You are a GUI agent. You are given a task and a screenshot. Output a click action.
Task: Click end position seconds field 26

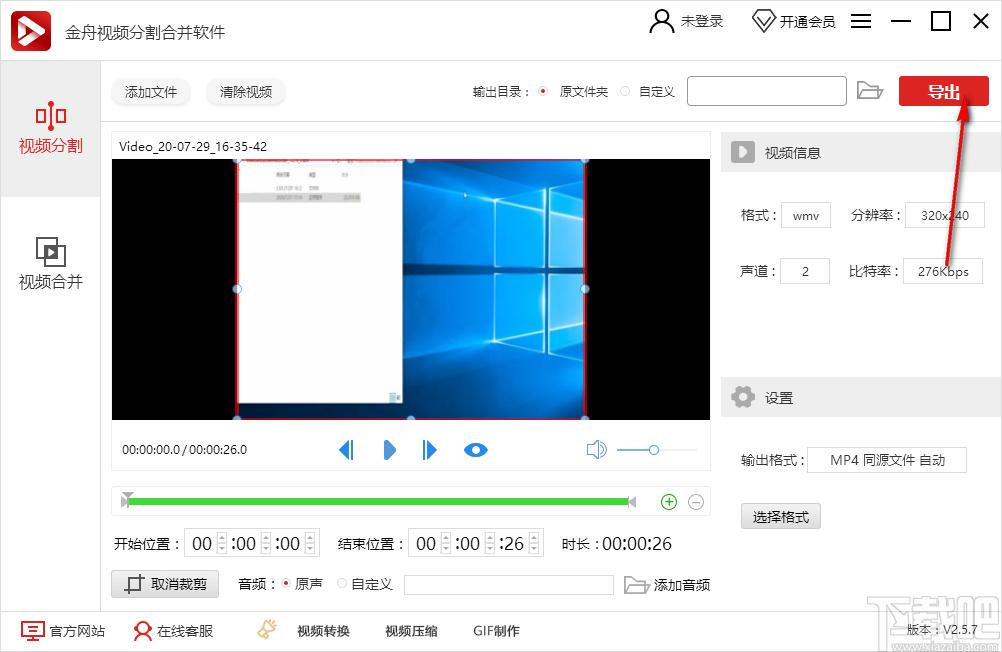pos(514,543)
